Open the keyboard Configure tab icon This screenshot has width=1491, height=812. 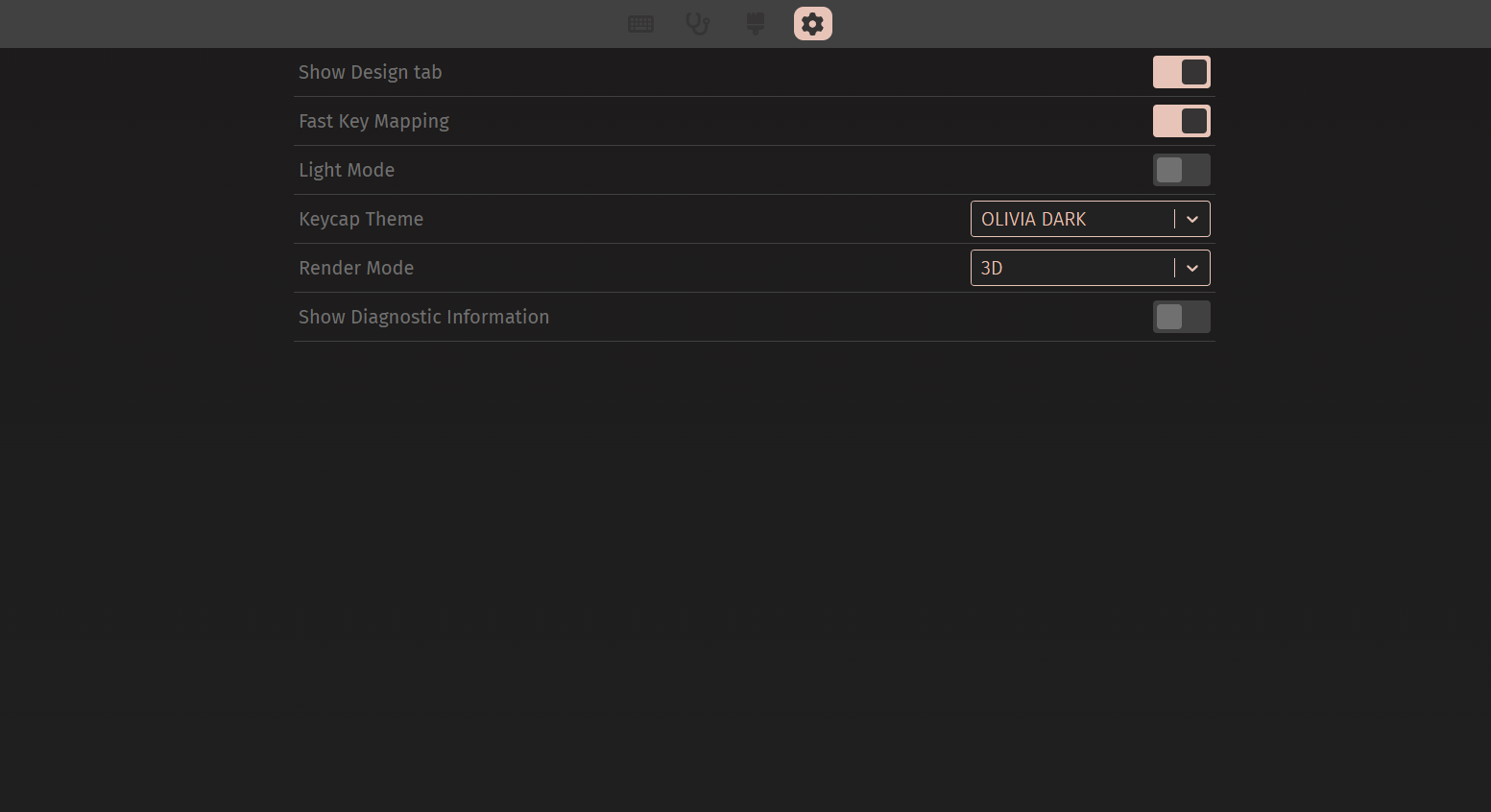tap(640, 24)
